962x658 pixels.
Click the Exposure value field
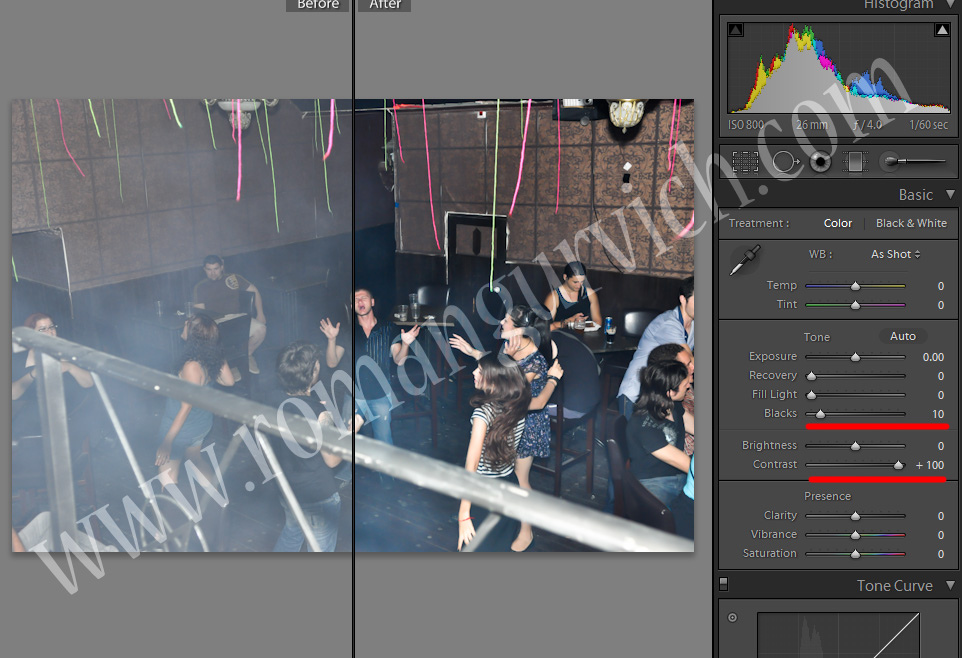(x=932, y=357)
